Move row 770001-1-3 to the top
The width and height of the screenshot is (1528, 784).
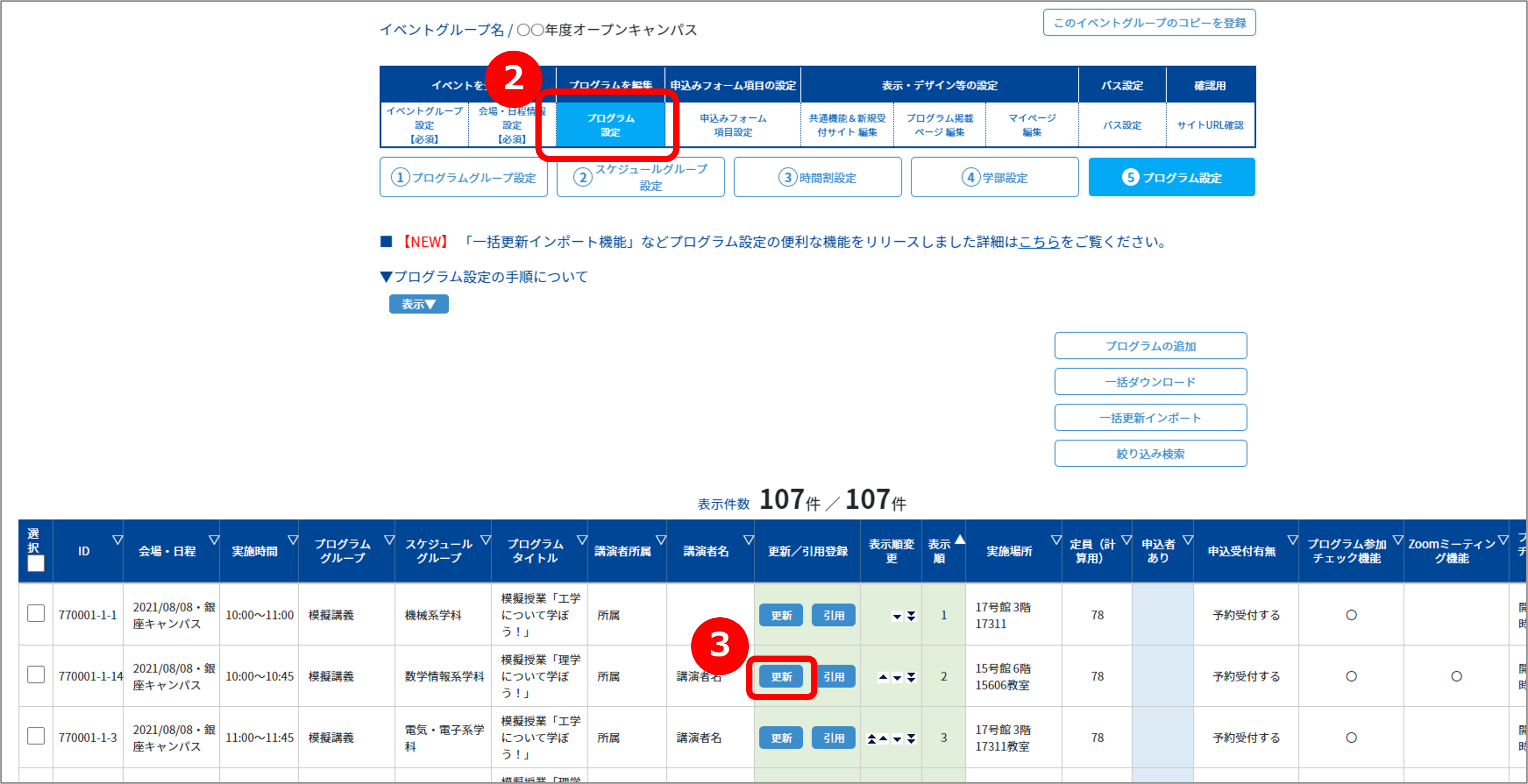pyautogui.click(x=871, y=739)
